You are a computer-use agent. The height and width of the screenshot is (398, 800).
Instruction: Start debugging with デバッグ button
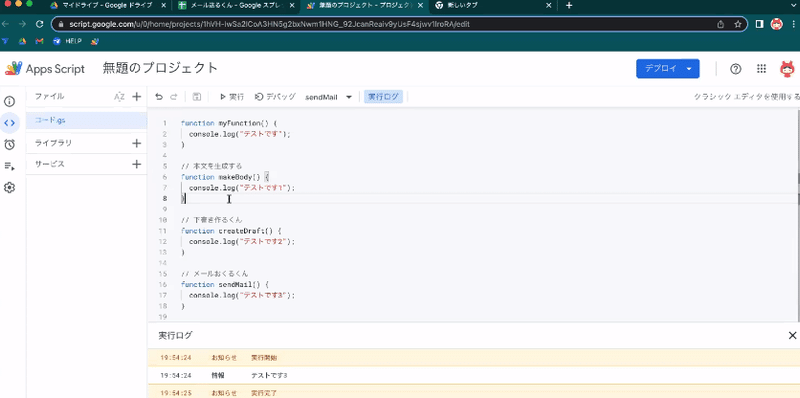tap(274, 97)
